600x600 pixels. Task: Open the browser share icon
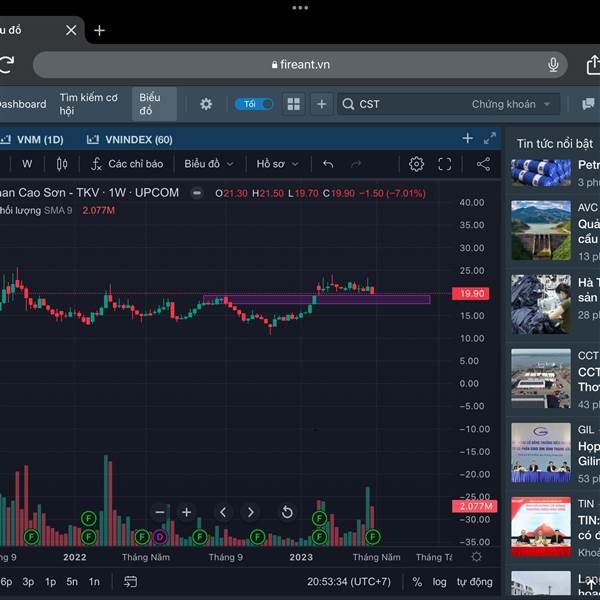[593, 64]
